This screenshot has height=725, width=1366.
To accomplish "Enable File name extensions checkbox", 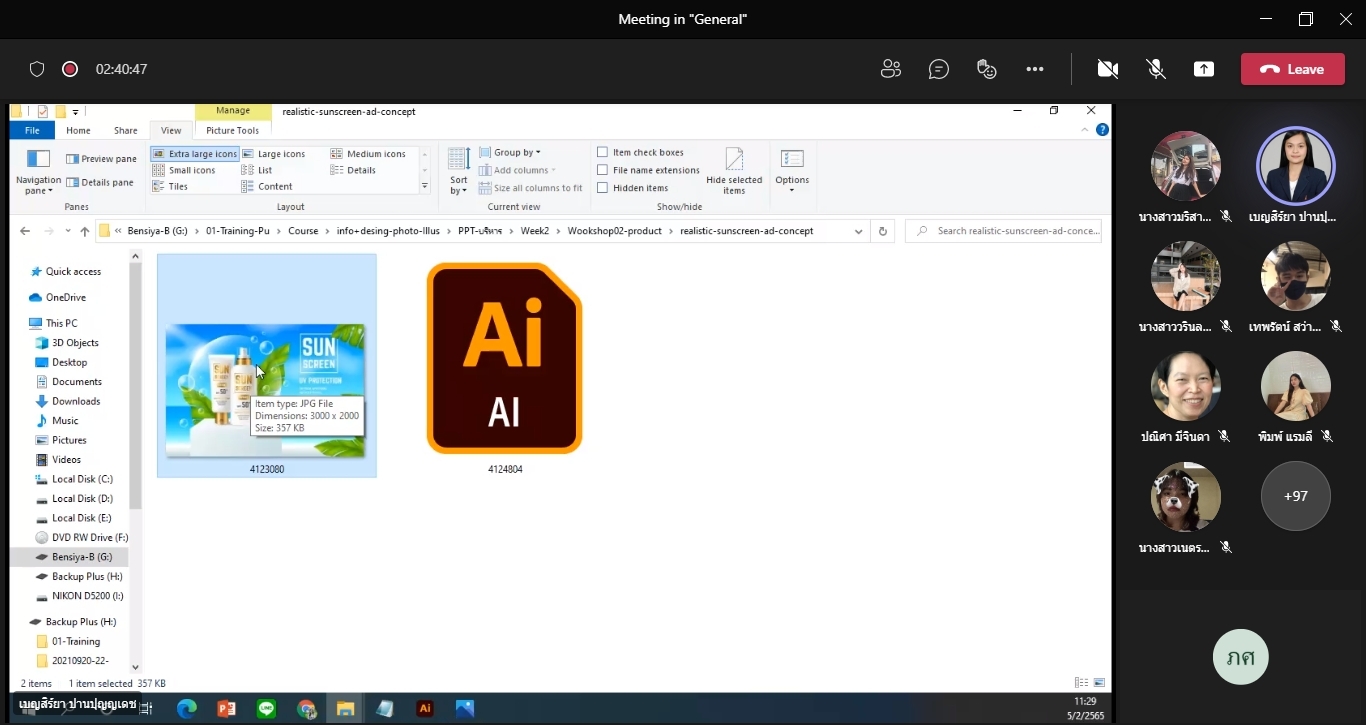I will click(602, 170).
